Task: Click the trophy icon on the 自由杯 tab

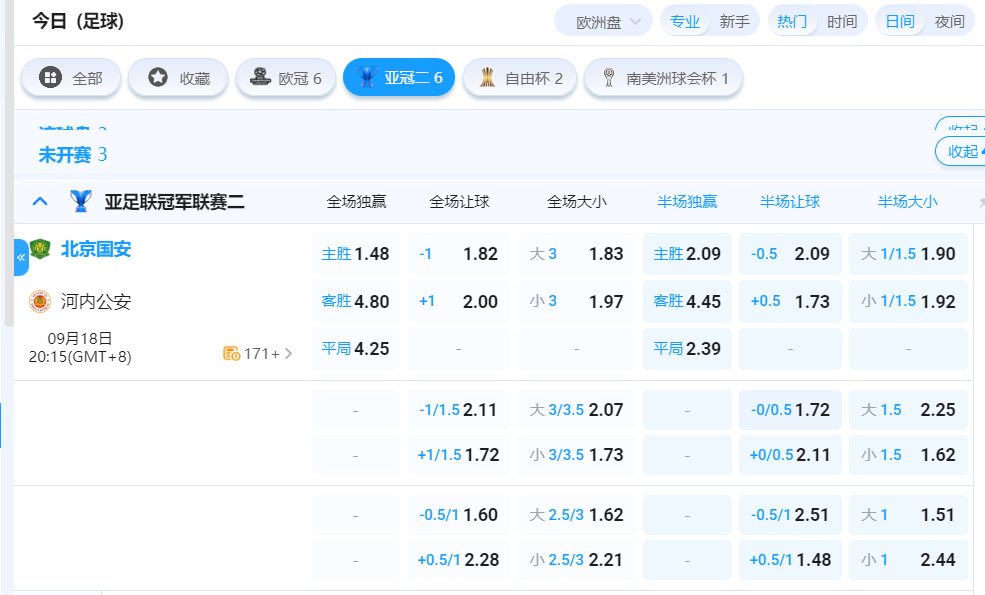Action: tap(487, 77)
